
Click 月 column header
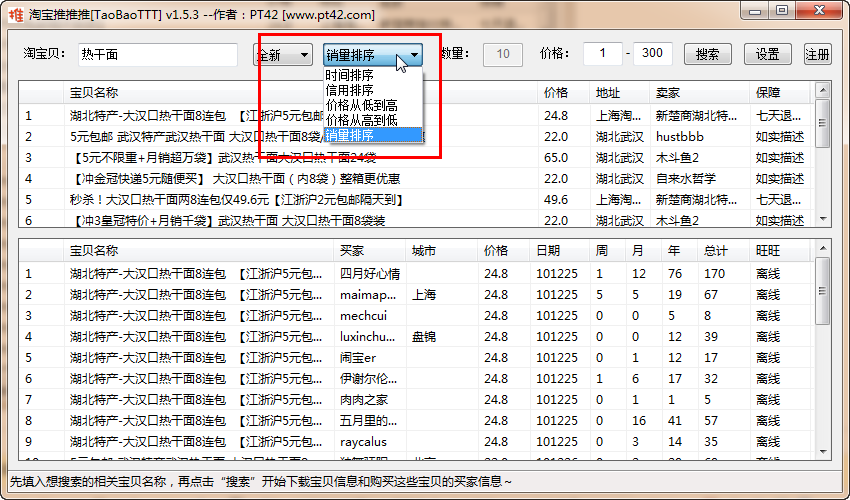pyautogui.click(x=643, y=251)
